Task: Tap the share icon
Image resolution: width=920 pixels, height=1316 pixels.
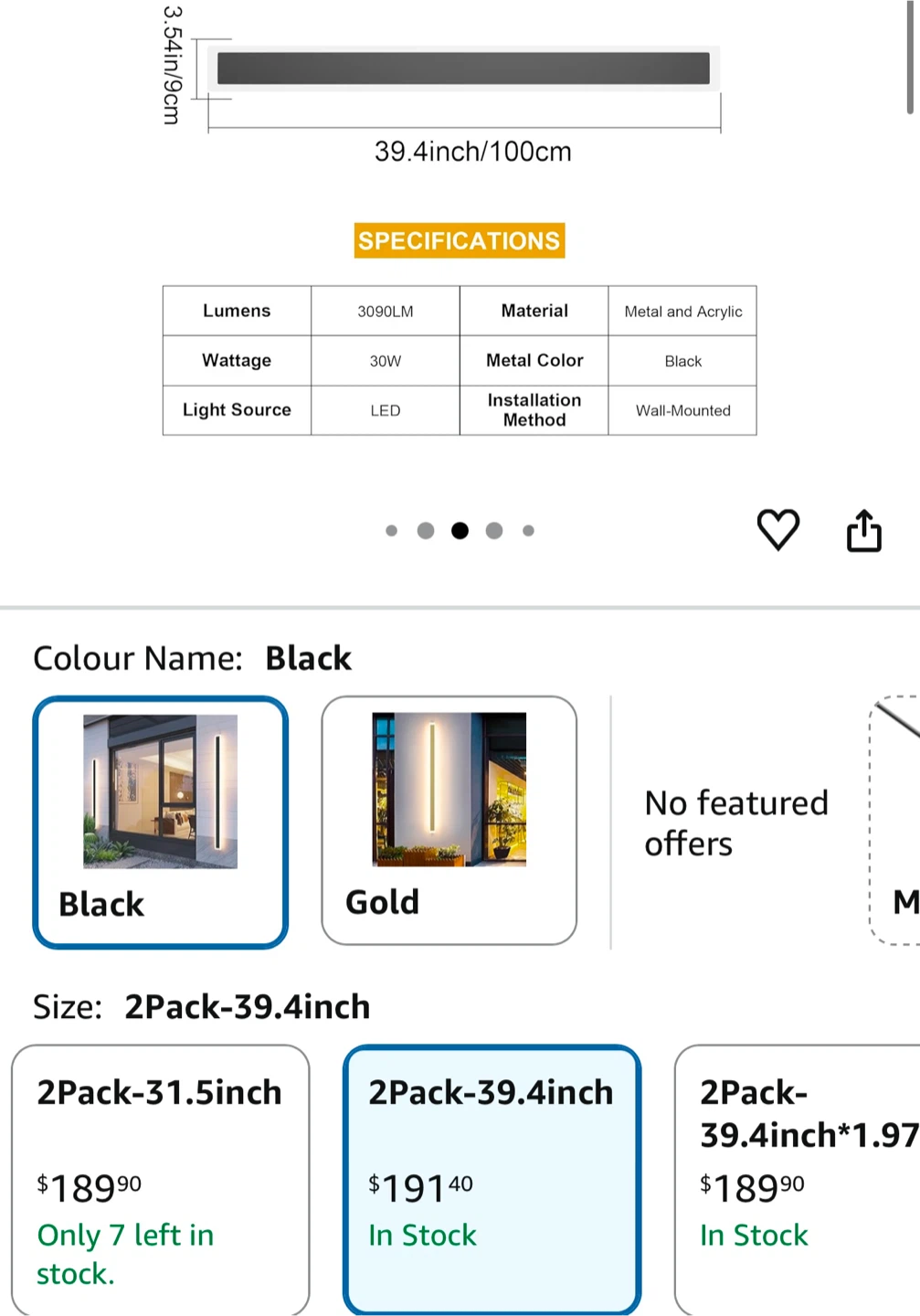Action: pyautogui.click(x=863, y=530)
